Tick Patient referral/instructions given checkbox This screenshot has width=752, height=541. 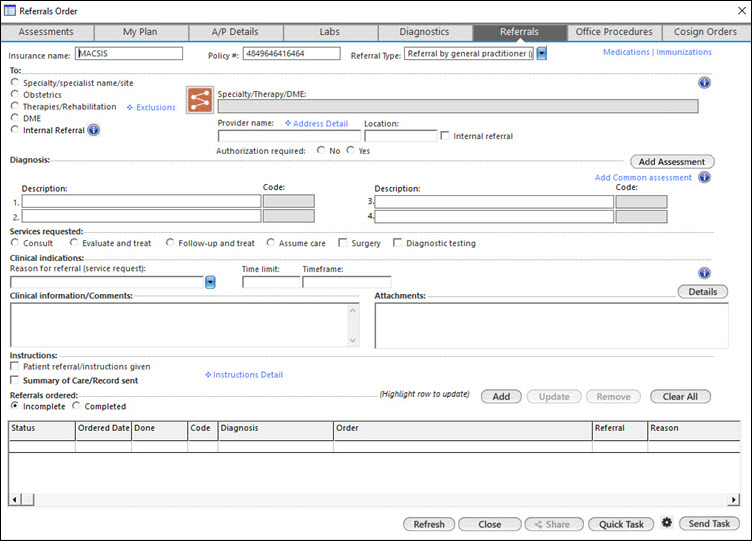click(x=15, y=366)
